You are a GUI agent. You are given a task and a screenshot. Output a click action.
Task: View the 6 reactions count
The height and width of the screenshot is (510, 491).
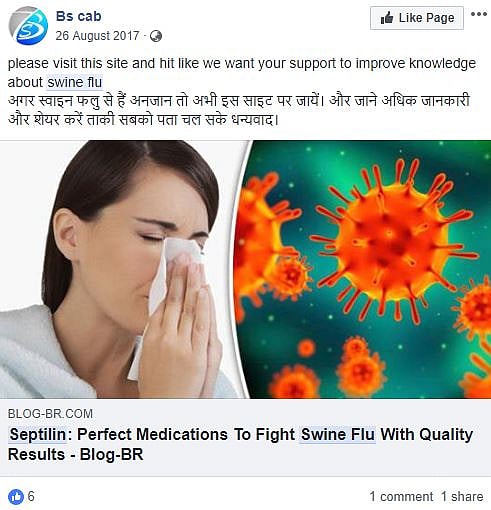tap(31, 496)
